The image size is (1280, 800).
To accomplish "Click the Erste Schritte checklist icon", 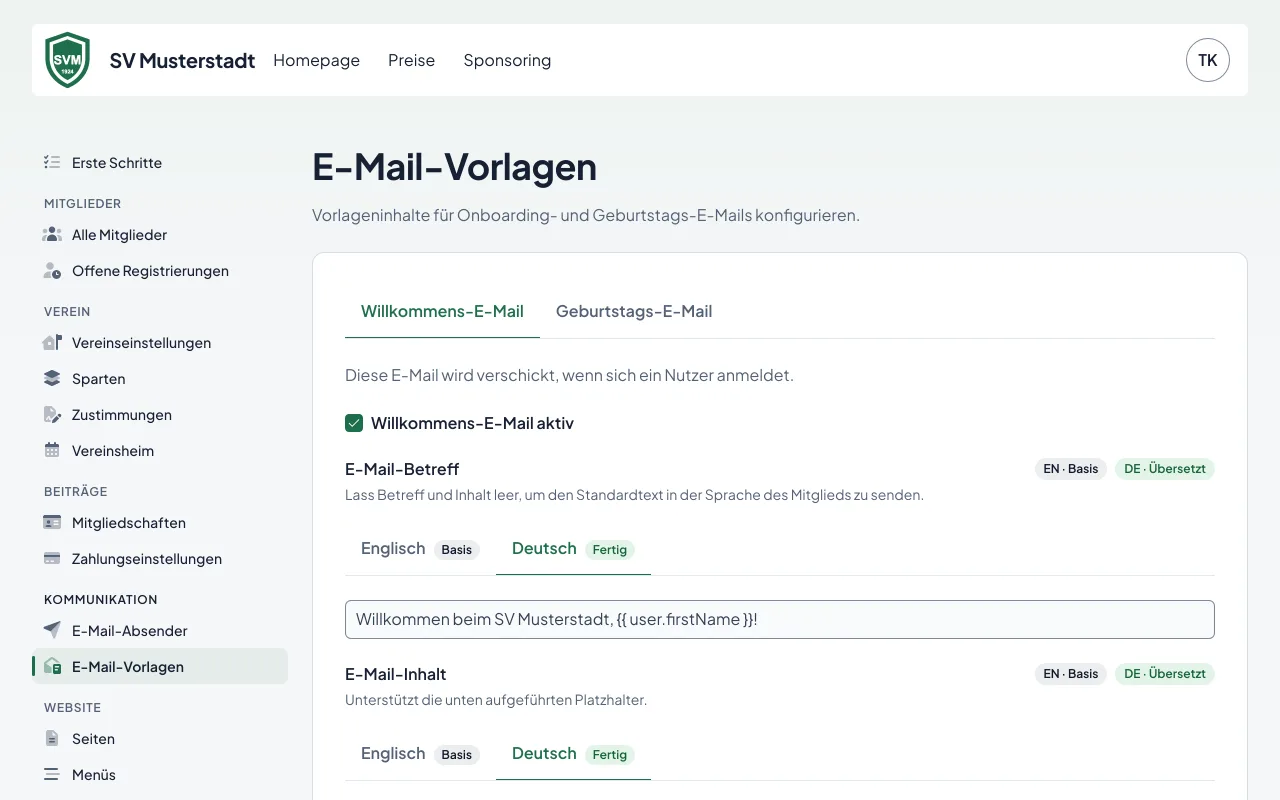I will [x=52, y=162].
